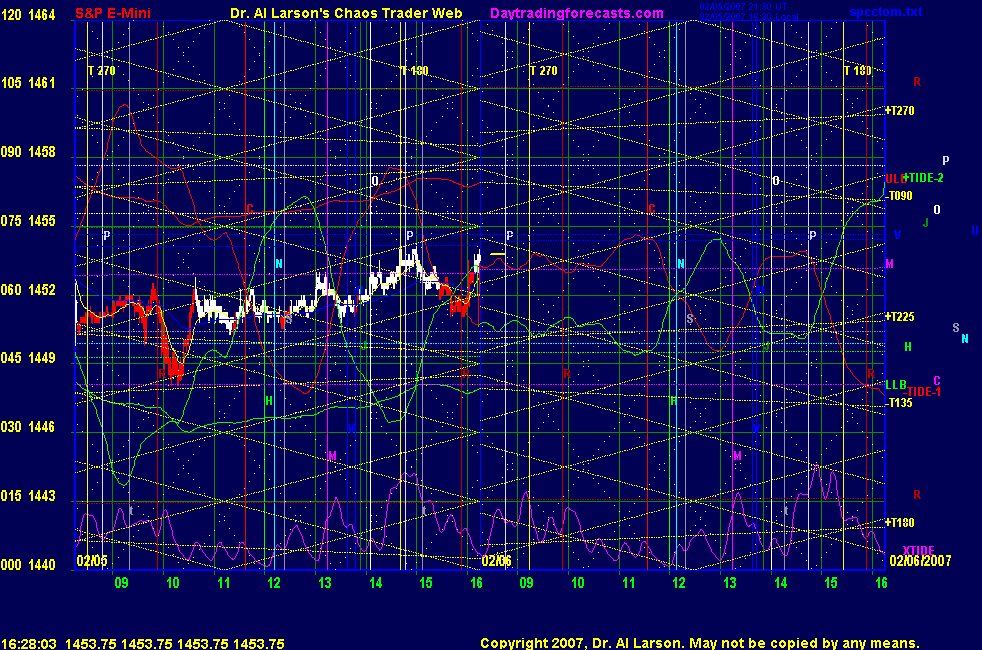982x650 pixels.
Task: Select the '-T090' line label
Action: pyautogui.click(x=900, y=196)
